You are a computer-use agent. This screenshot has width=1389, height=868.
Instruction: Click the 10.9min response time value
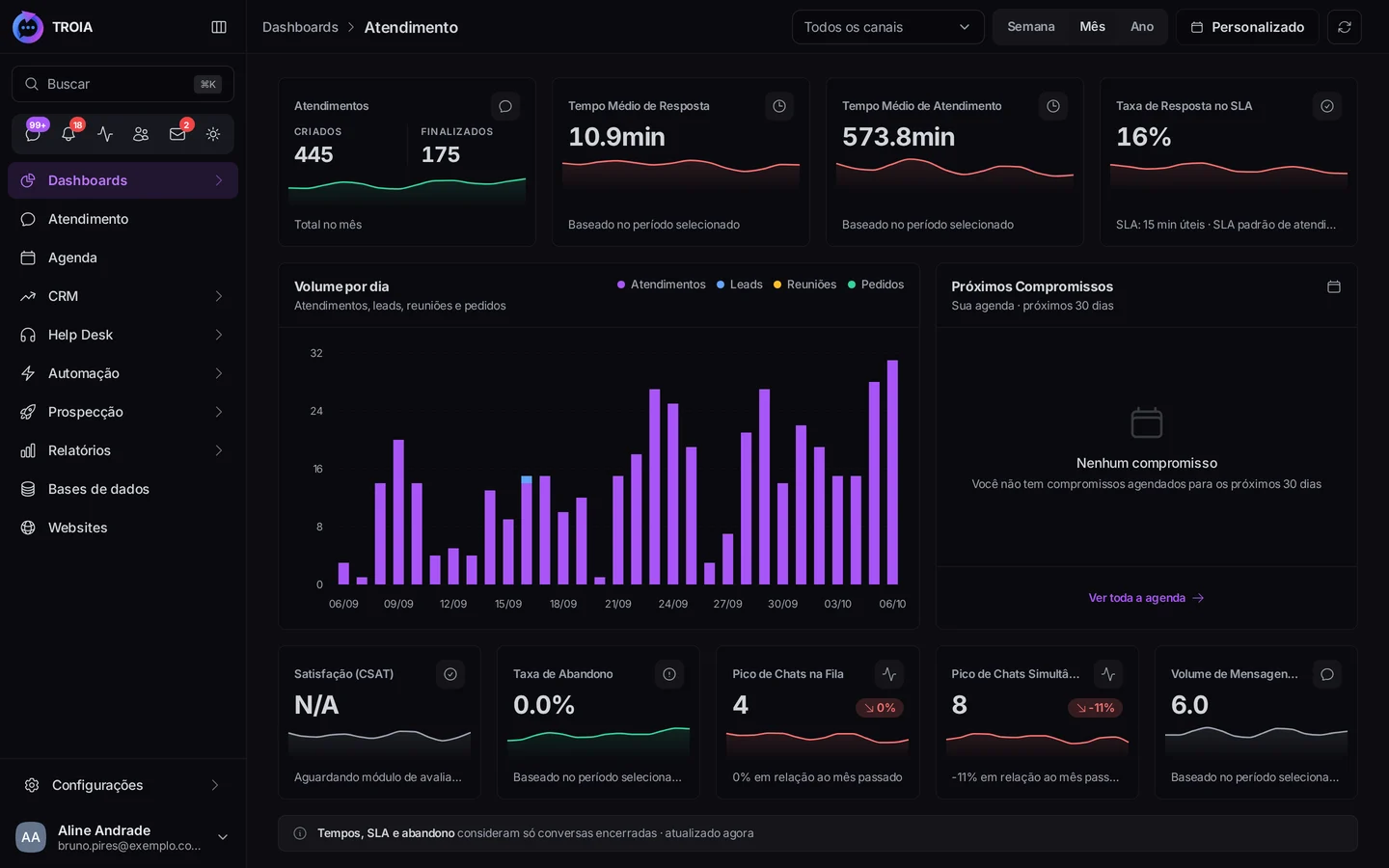pos(616,137)
